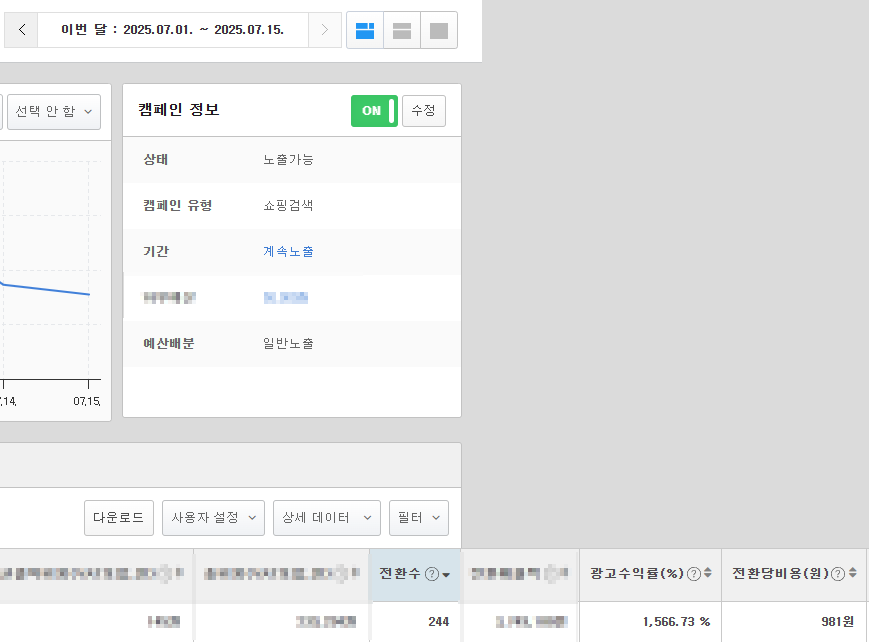Open the 계속노출 period link
Viewport: 869px width, 642px height.
pos(288,252)
